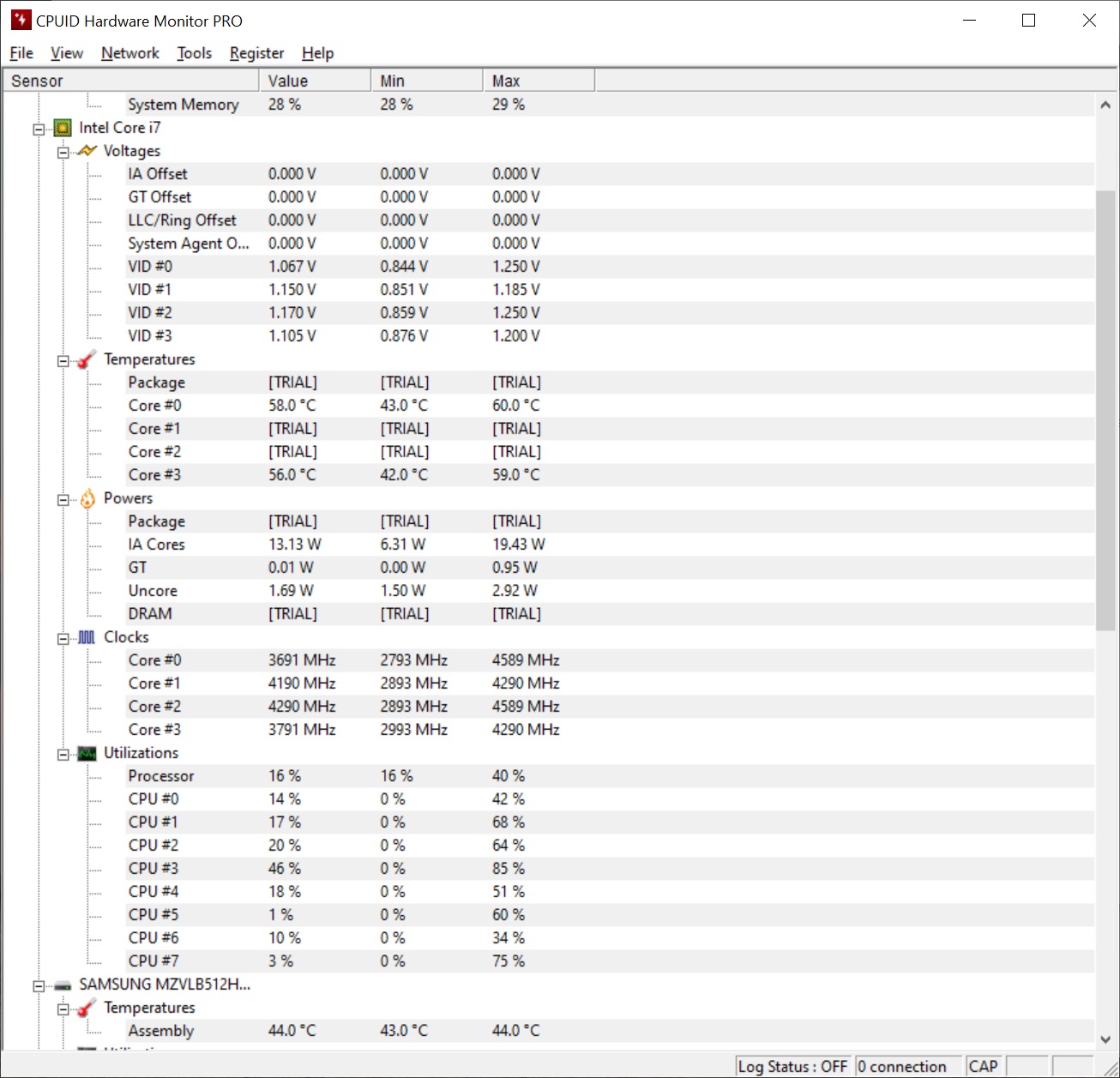
Task: Click the Value column header
Action: 314,81
